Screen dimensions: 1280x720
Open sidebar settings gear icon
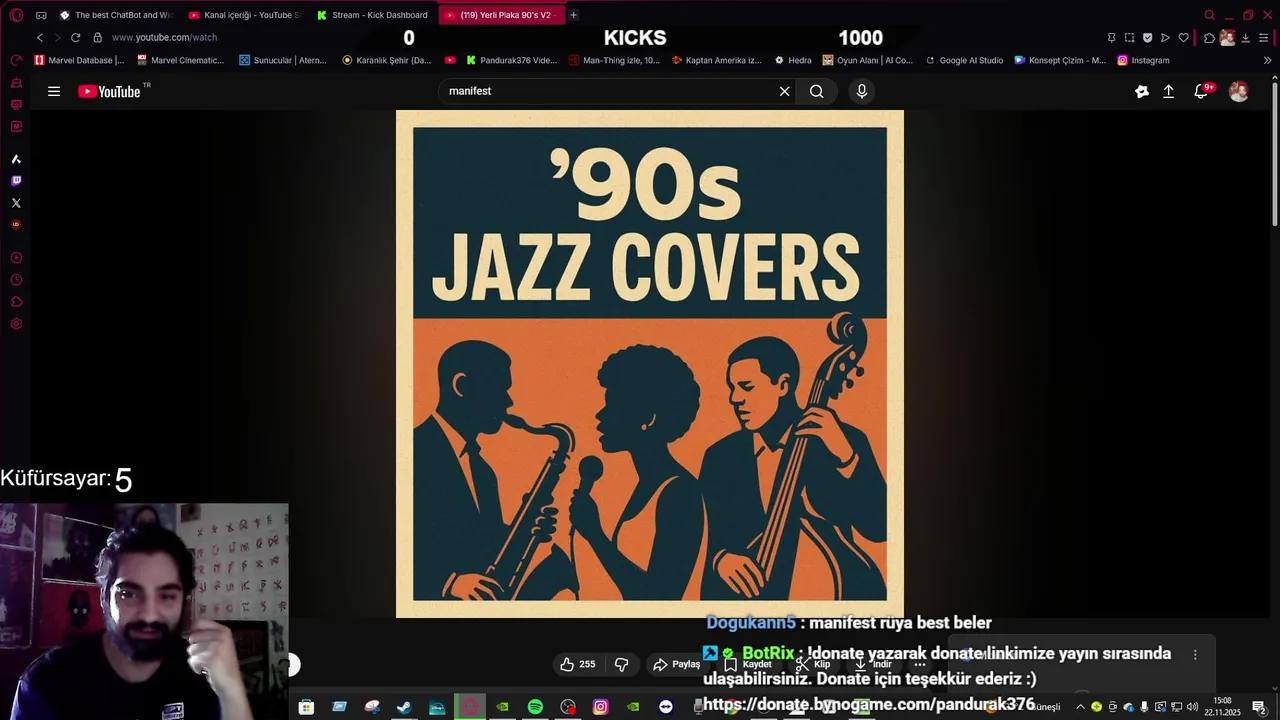click(16, 324)
